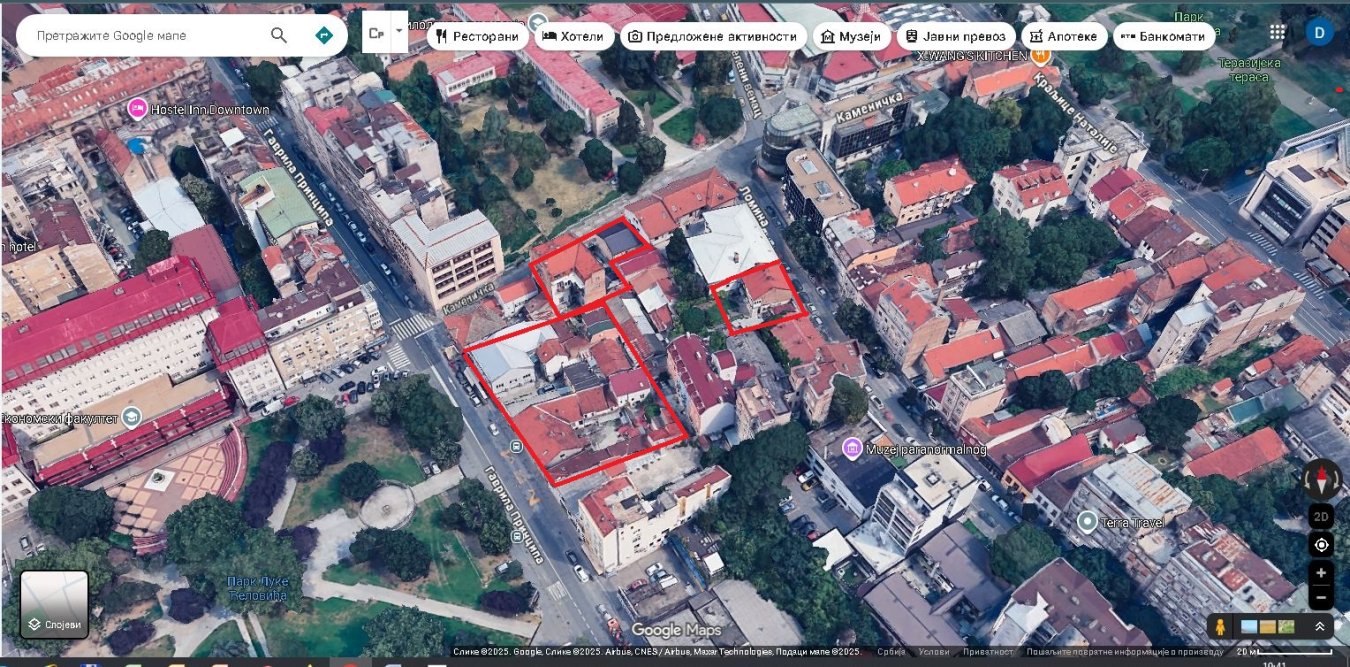Zoom out with the minus button
Image resolution: width=1350 pixels, height=667 pixels.
(1321, 598)
